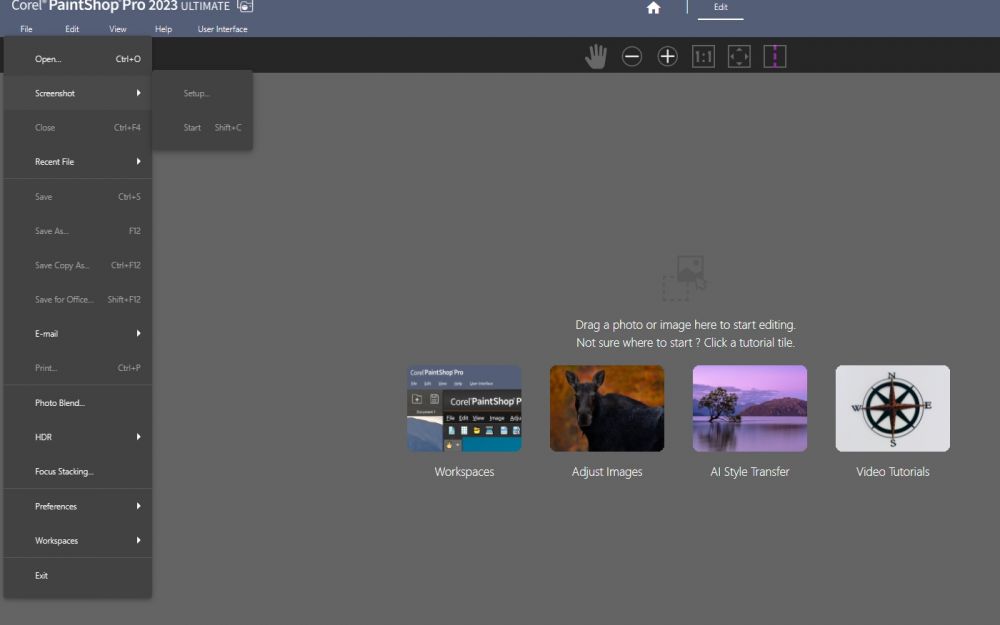Open the Preferences submenu
Image resolution: width=1000 pixels, height=625 pixels.
click(78, 507)
